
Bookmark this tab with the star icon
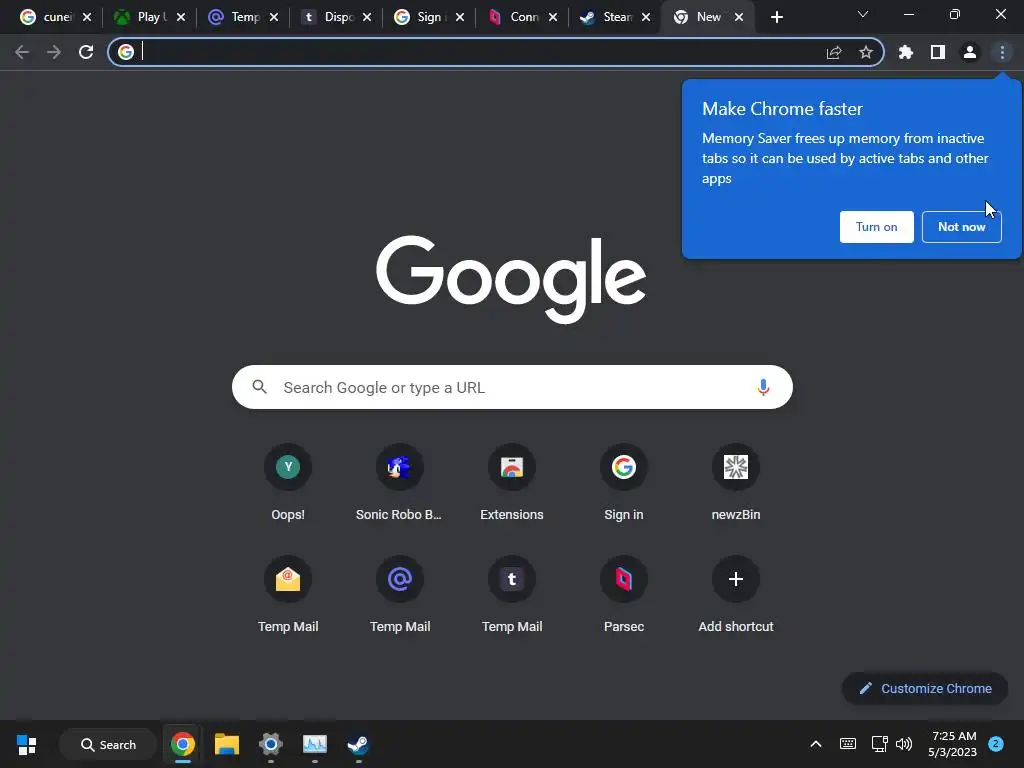click(x=866, y=52)
